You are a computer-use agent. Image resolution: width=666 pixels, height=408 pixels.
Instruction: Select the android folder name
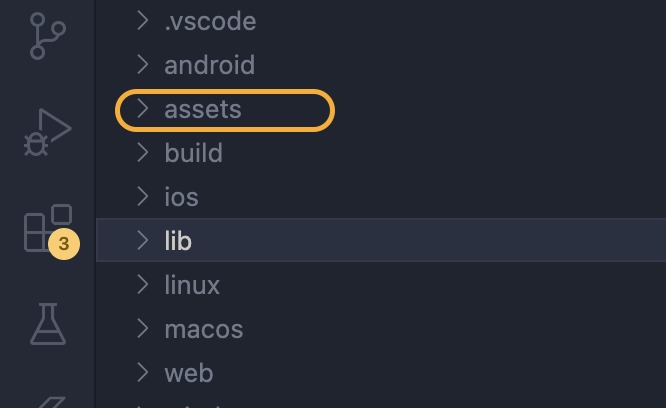[209, 65]
